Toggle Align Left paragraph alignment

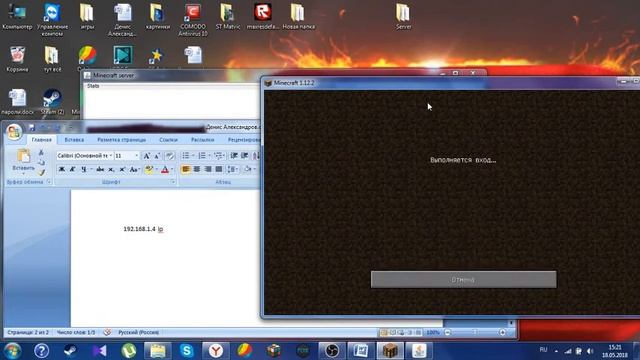[x=186, y=169]
